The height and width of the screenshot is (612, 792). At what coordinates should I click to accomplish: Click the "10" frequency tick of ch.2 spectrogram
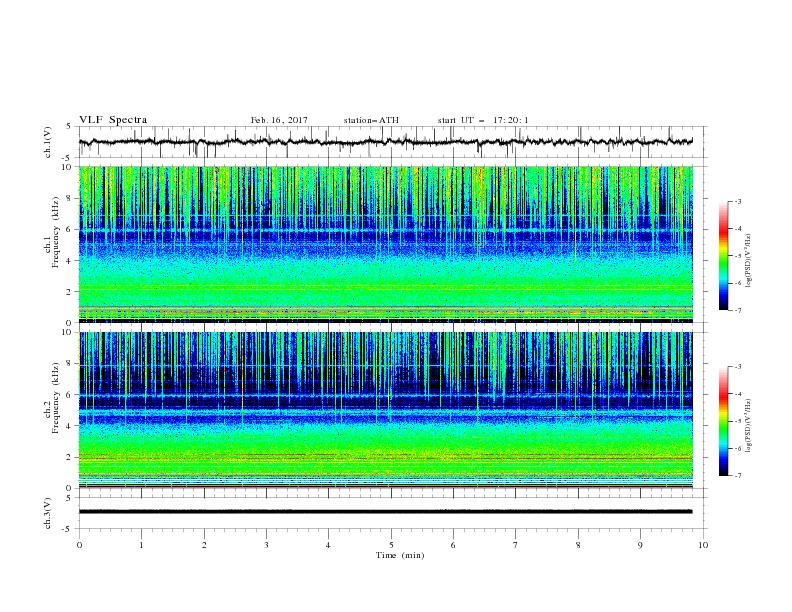[68, 332]
